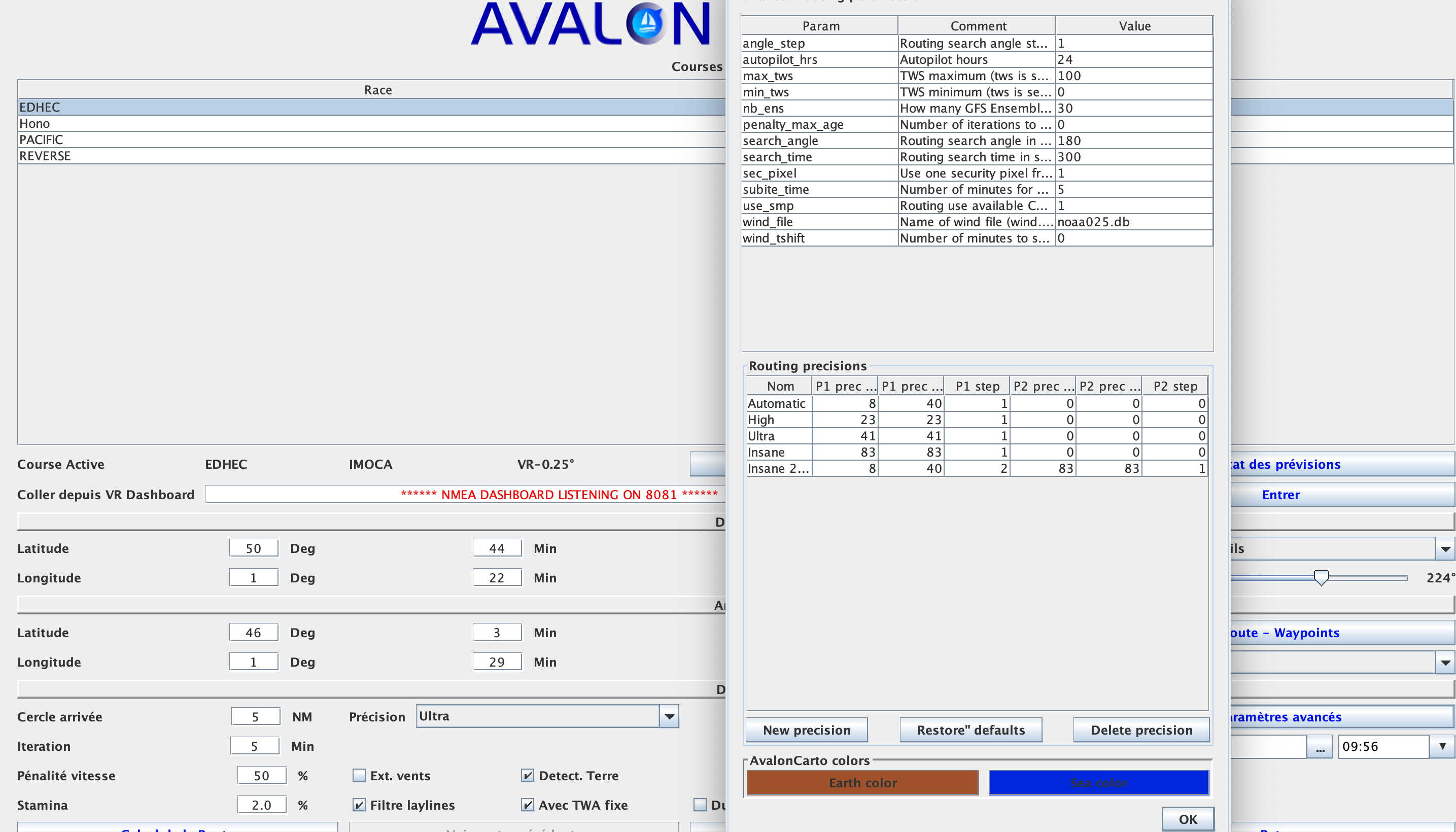Open the time 09:56 dropdown arrow
Image resolution: width=1456 pixels, height=832 pixels.
1442,746
